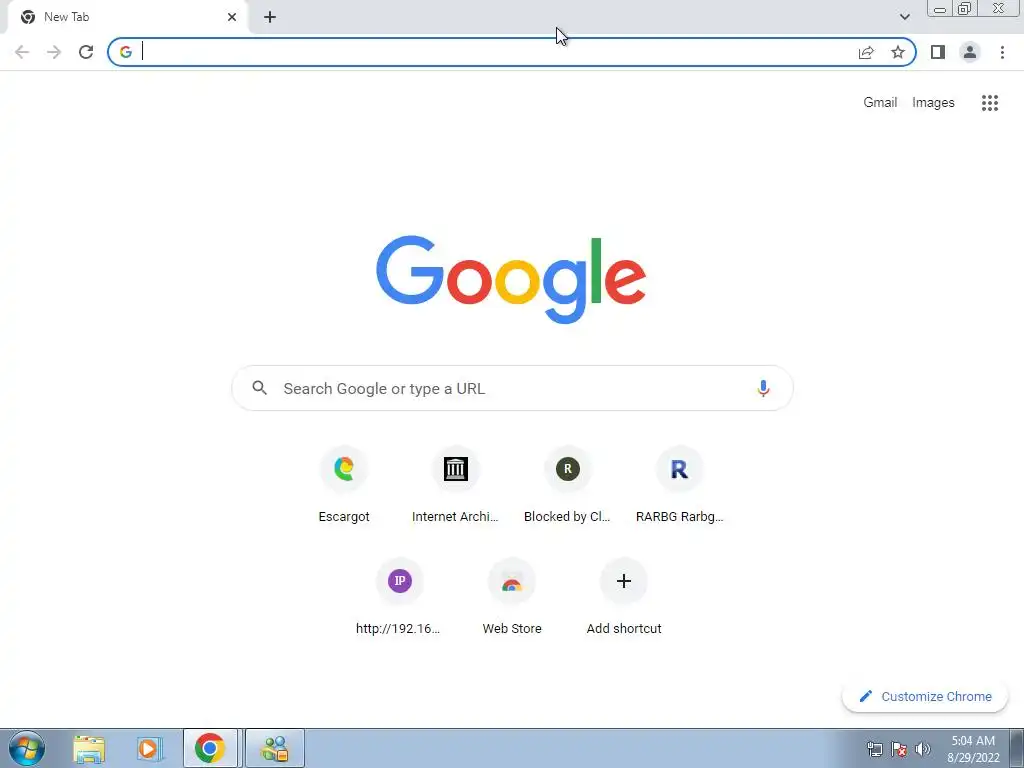Start voice search with microphone

coord(763,389)
